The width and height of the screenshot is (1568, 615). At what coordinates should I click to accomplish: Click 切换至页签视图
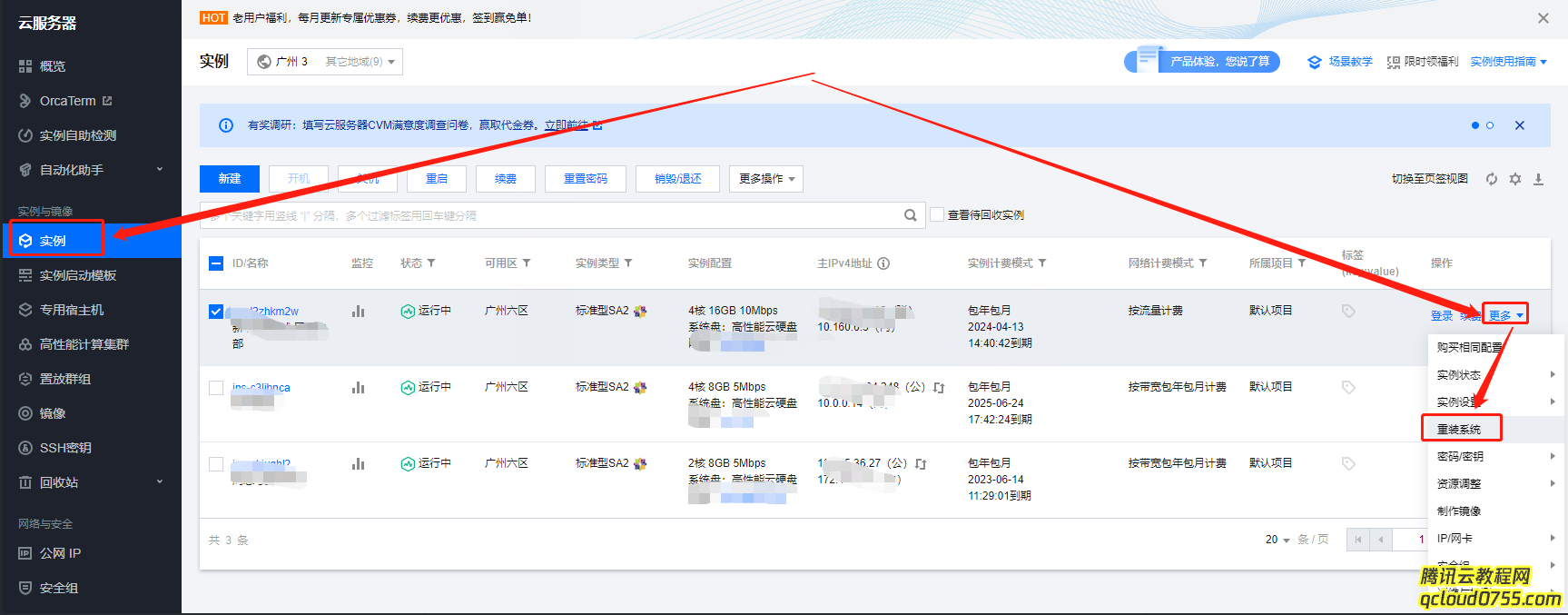point(1430,179)
